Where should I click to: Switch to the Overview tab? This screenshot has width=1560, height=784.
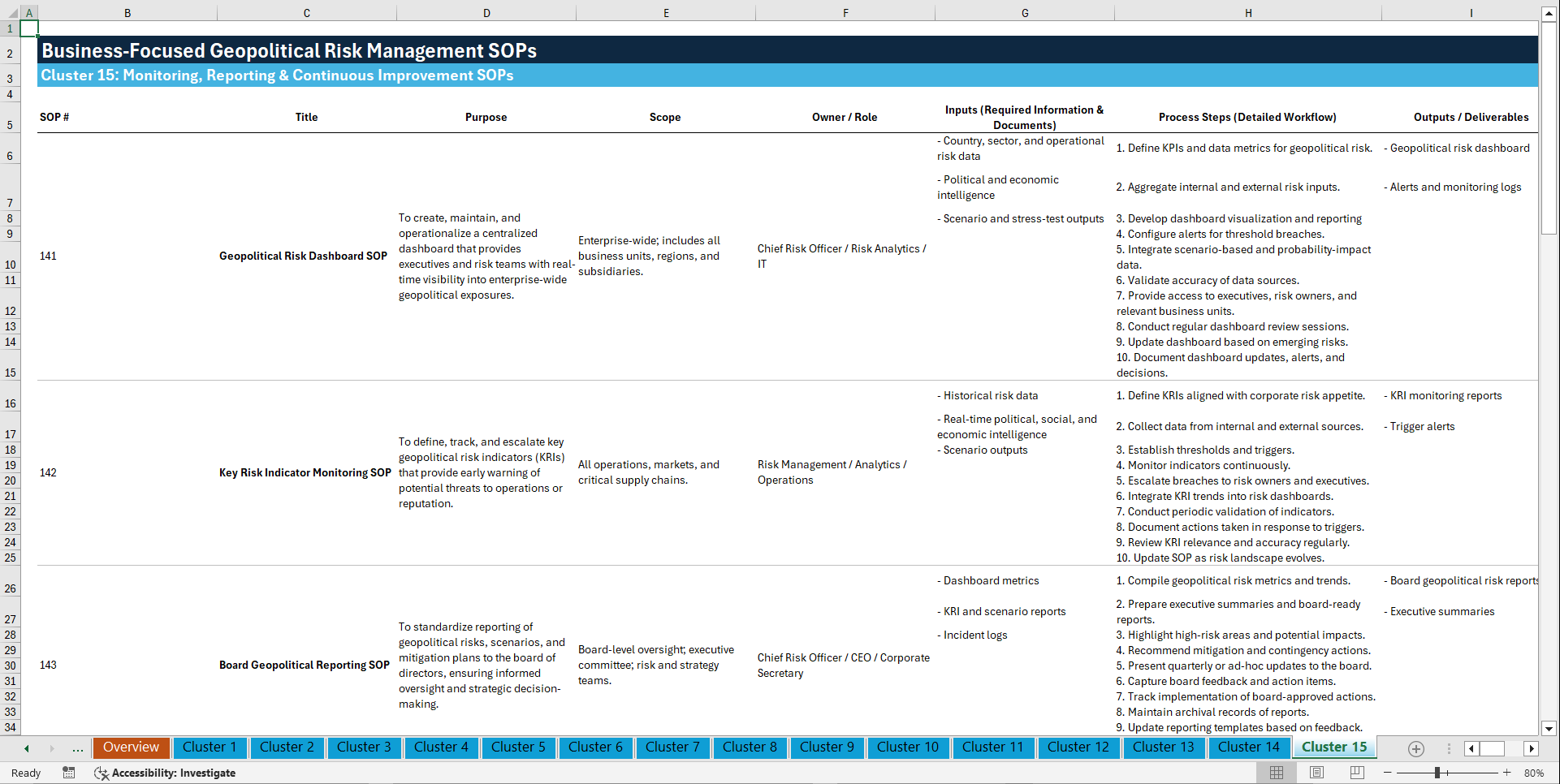(x=131, y=747)
